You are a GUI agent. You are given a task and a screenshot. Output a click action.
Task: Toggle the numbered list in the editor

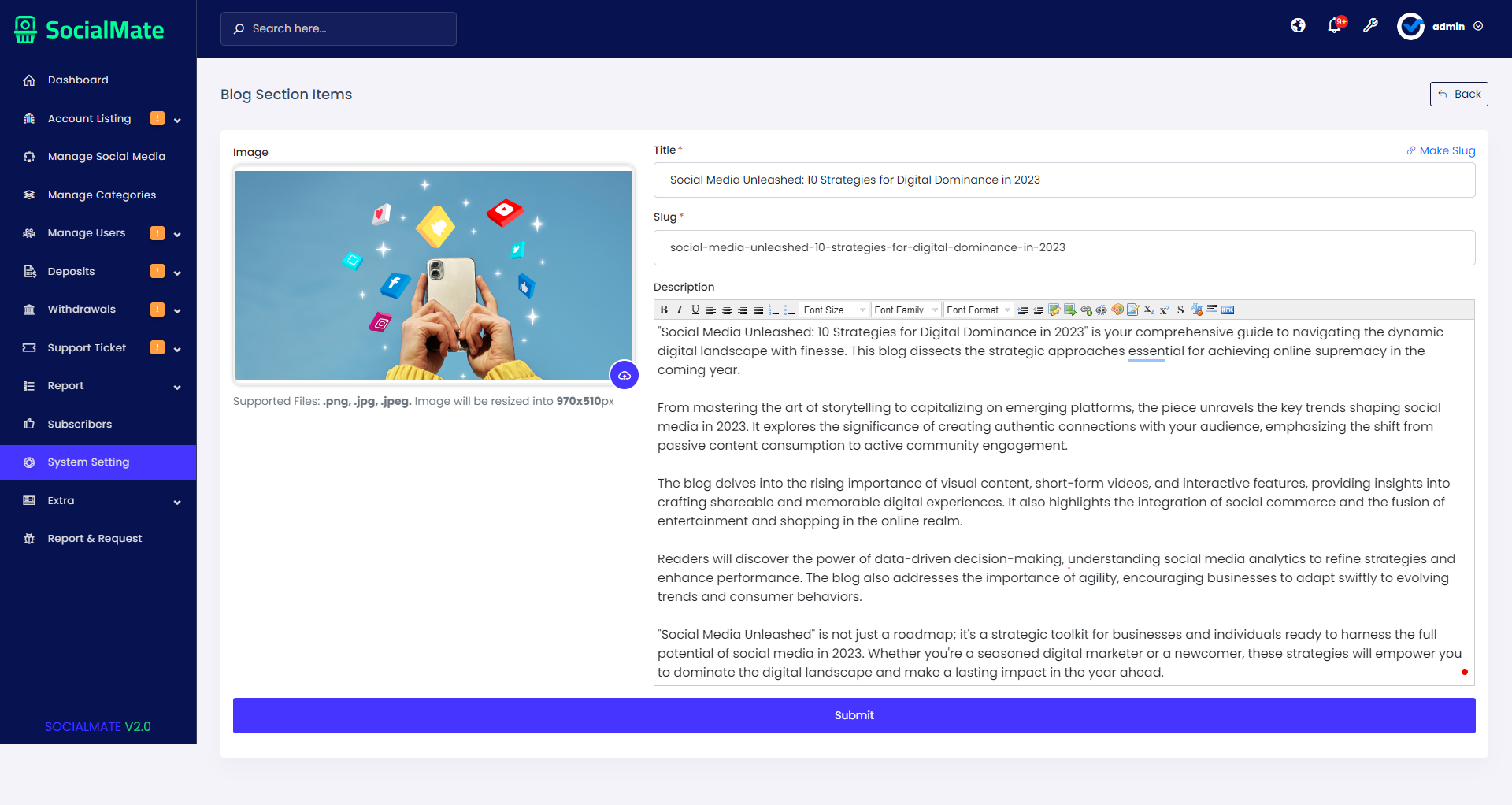pyautogui.click(x=774, y=310)
